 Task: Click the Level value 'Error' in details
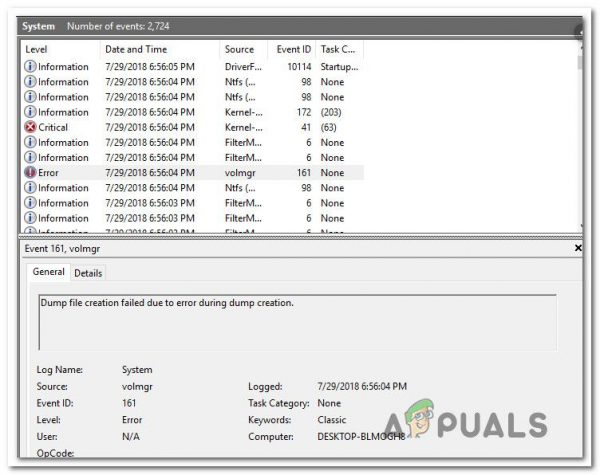click(x=132, y=420)
